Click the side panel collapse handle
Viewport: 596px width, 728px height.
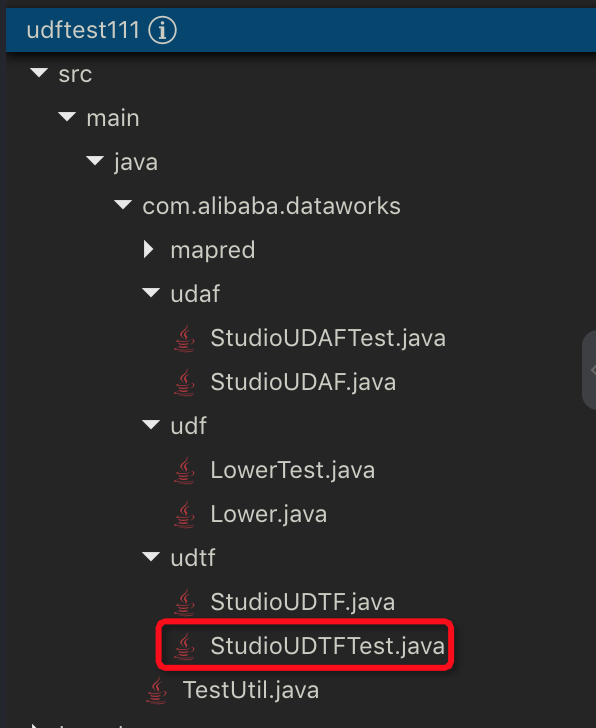click(590, 370)
